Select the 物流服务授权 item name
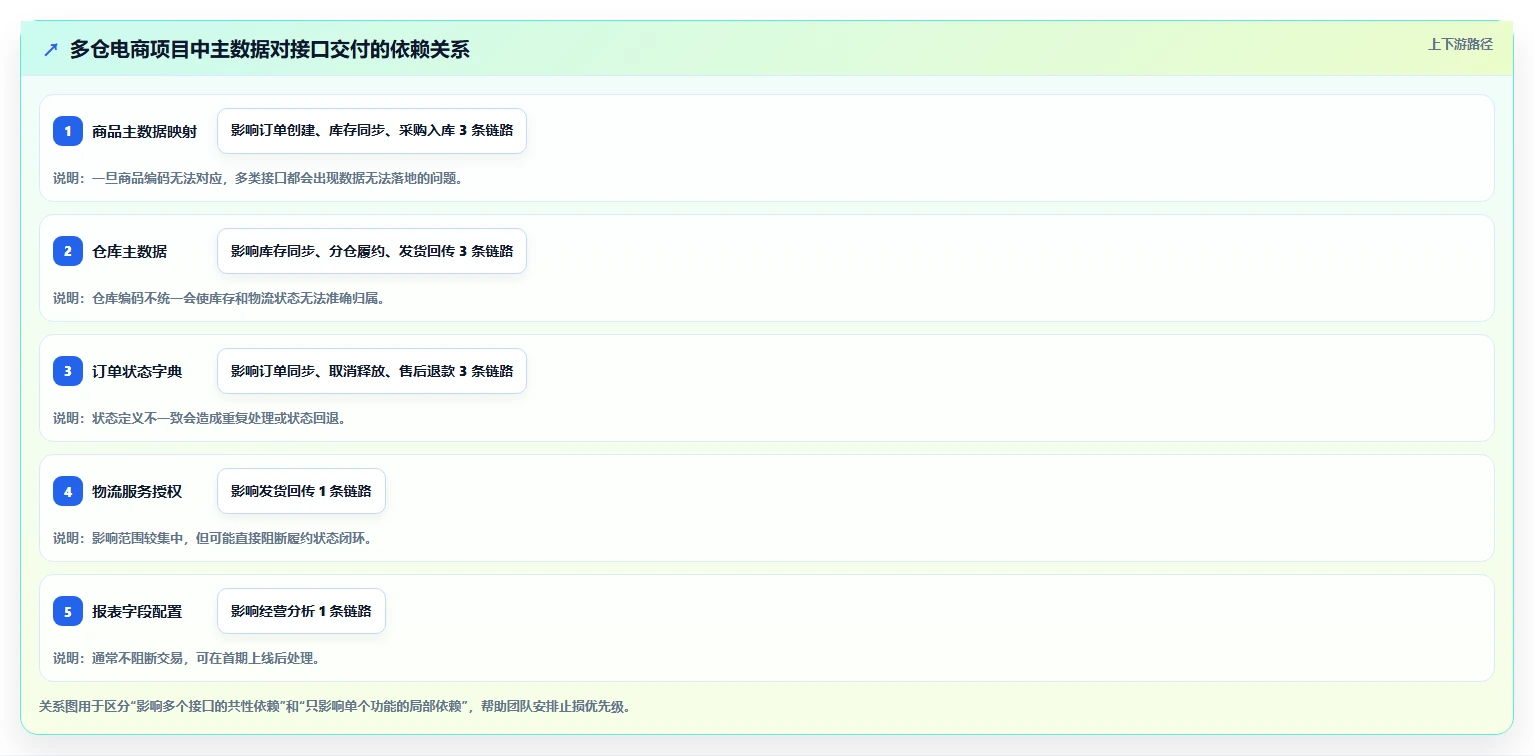Viewport: 1534px width, 756px height. [137, 491]
